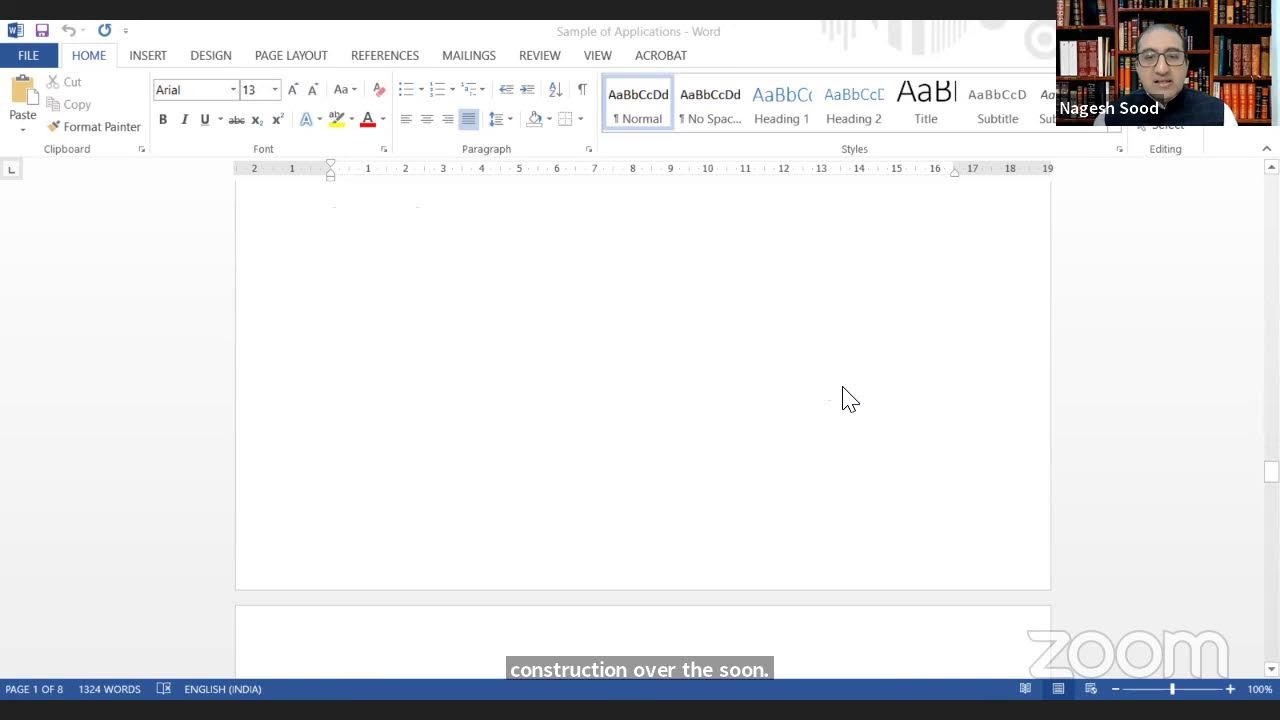Toggle underline formatting

pos(205,120)
